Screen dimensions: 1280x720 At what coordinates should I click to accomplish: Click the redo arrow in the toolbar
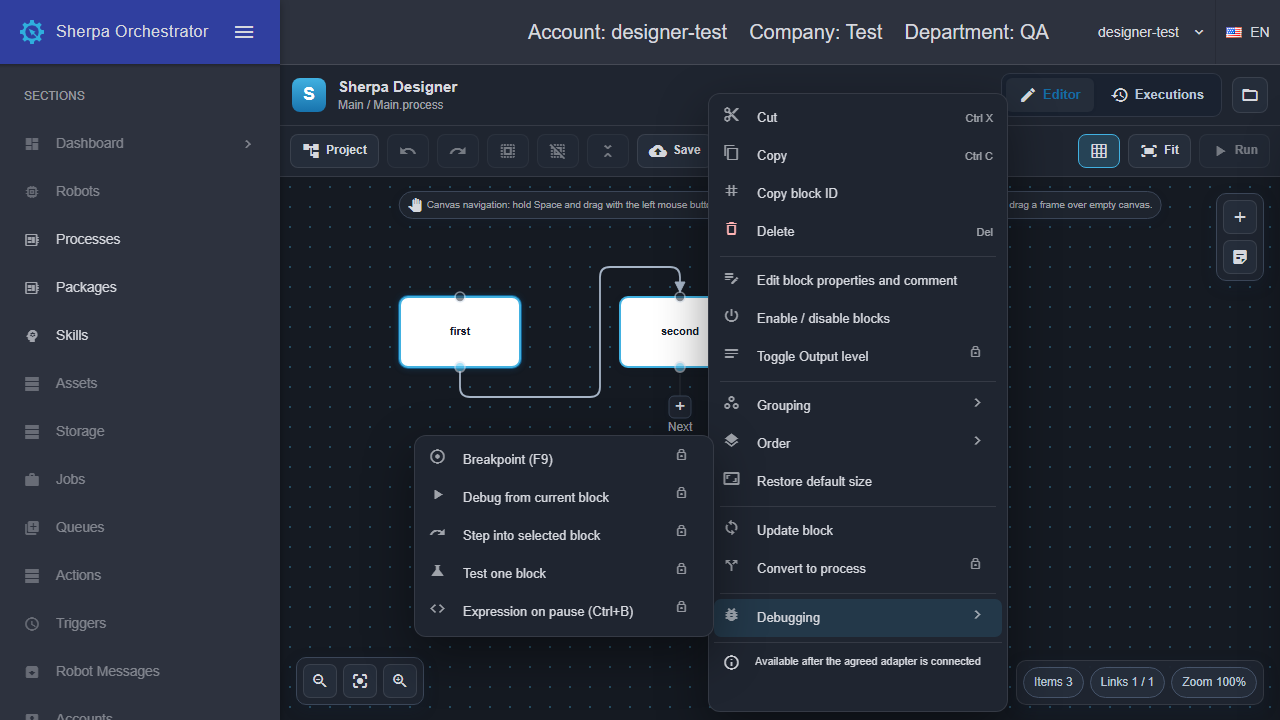(458, 151)
